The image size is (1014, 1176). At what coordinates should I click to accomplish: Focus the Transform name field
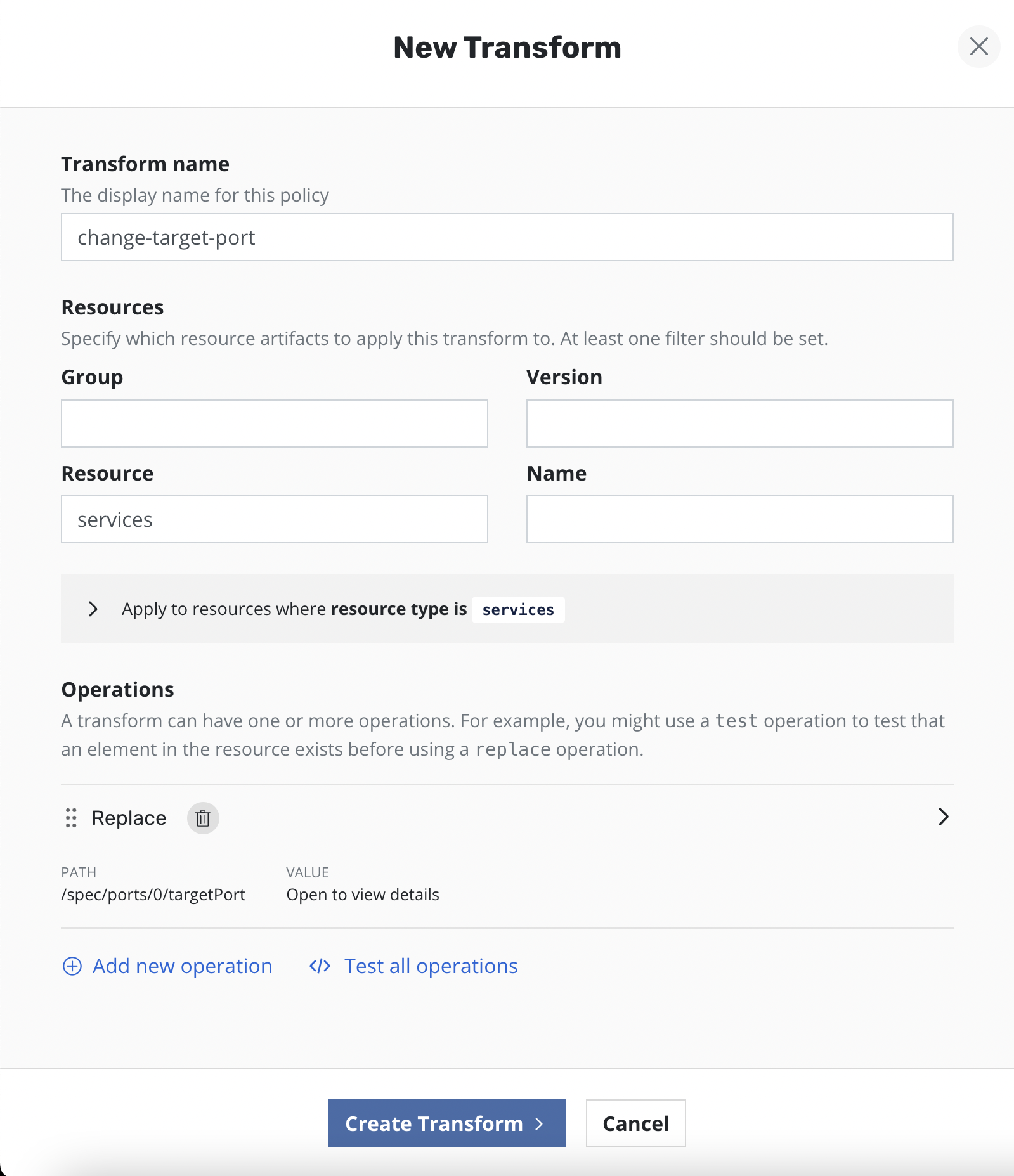(x=506, y=237)
